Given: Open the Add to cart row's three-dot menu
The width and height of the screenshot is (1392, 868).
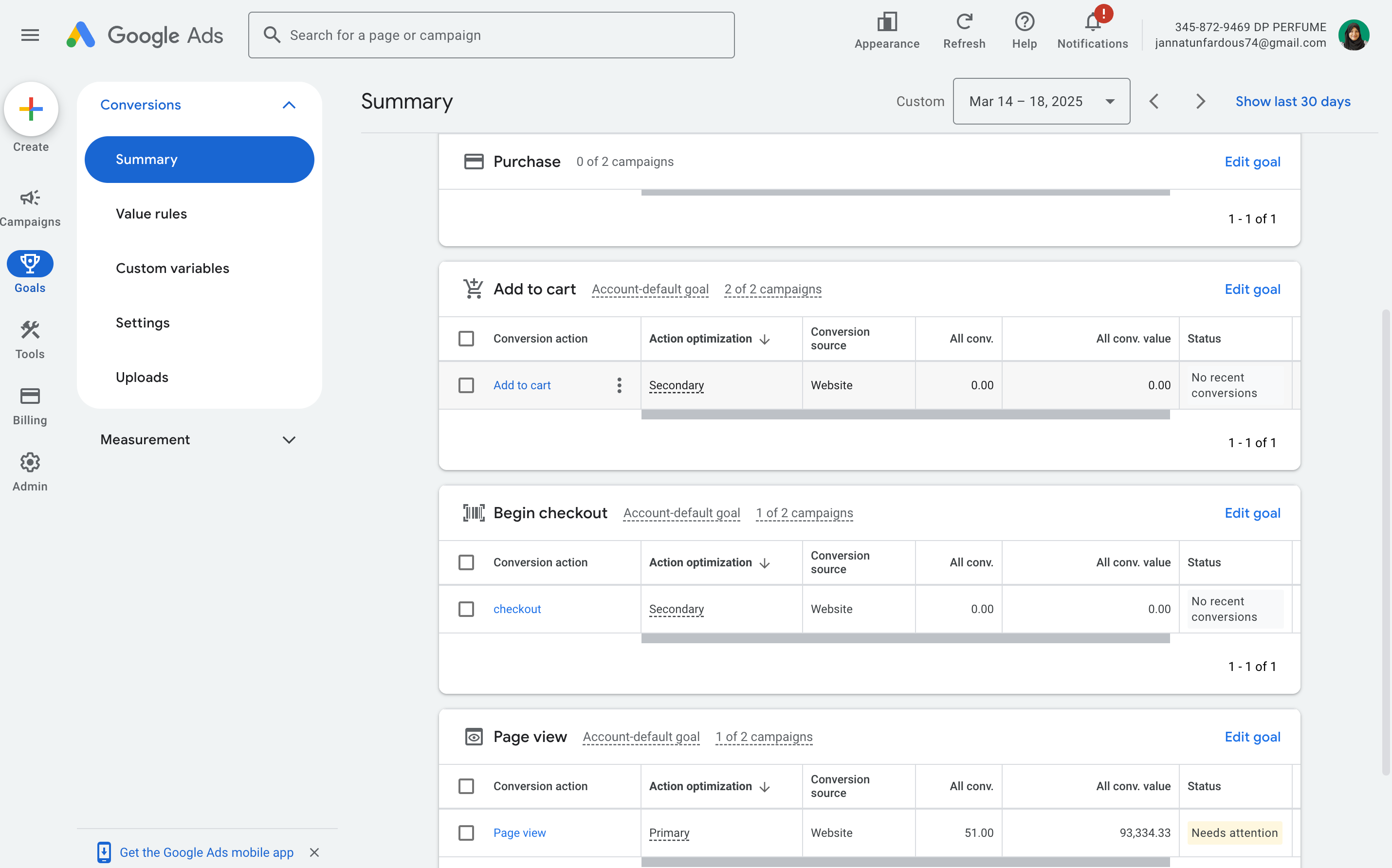Looking at the screenshot, I should click(x=619, y=385).
